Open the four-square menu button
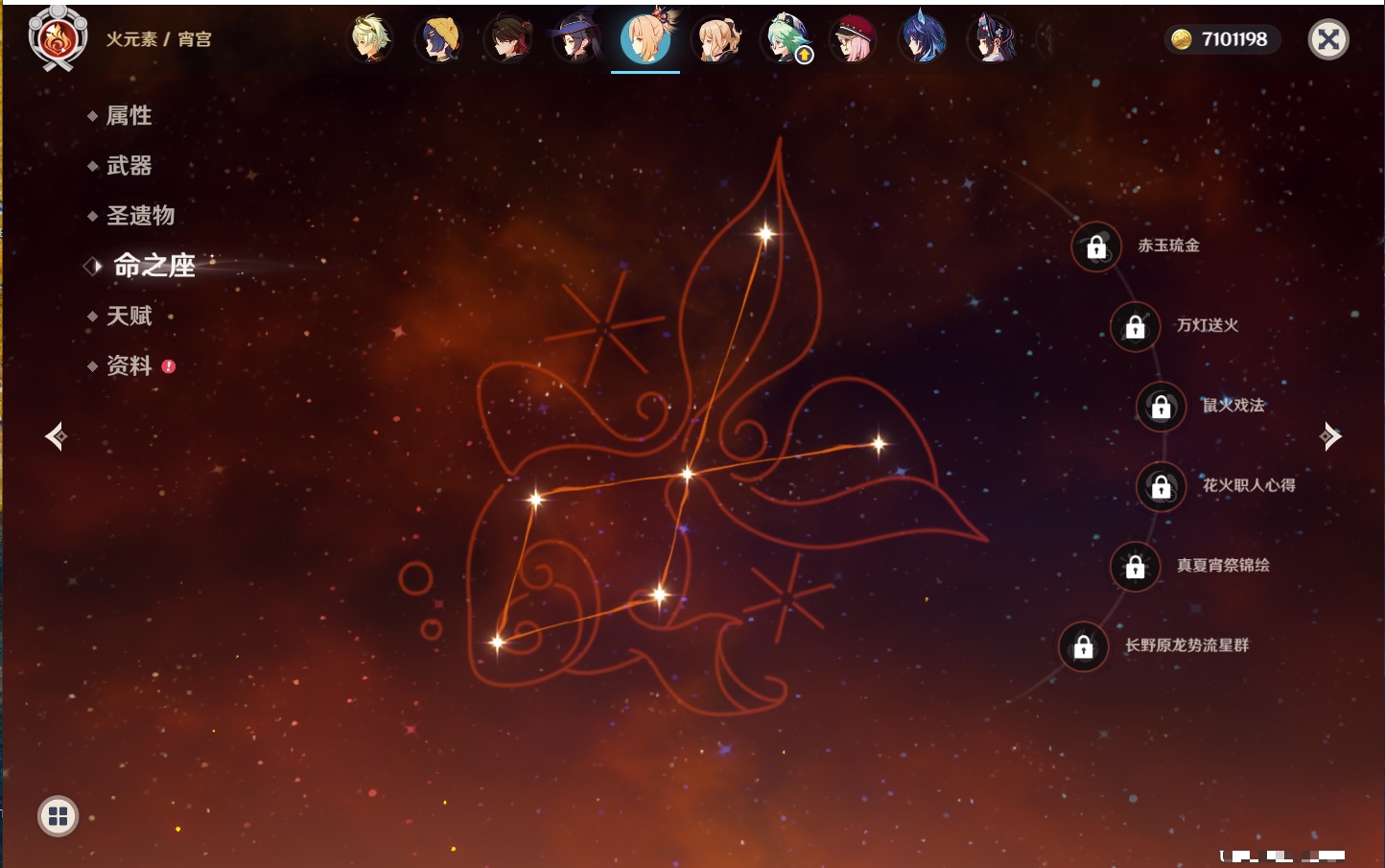This screenshot has height=868, width=1385. (58, 816)
